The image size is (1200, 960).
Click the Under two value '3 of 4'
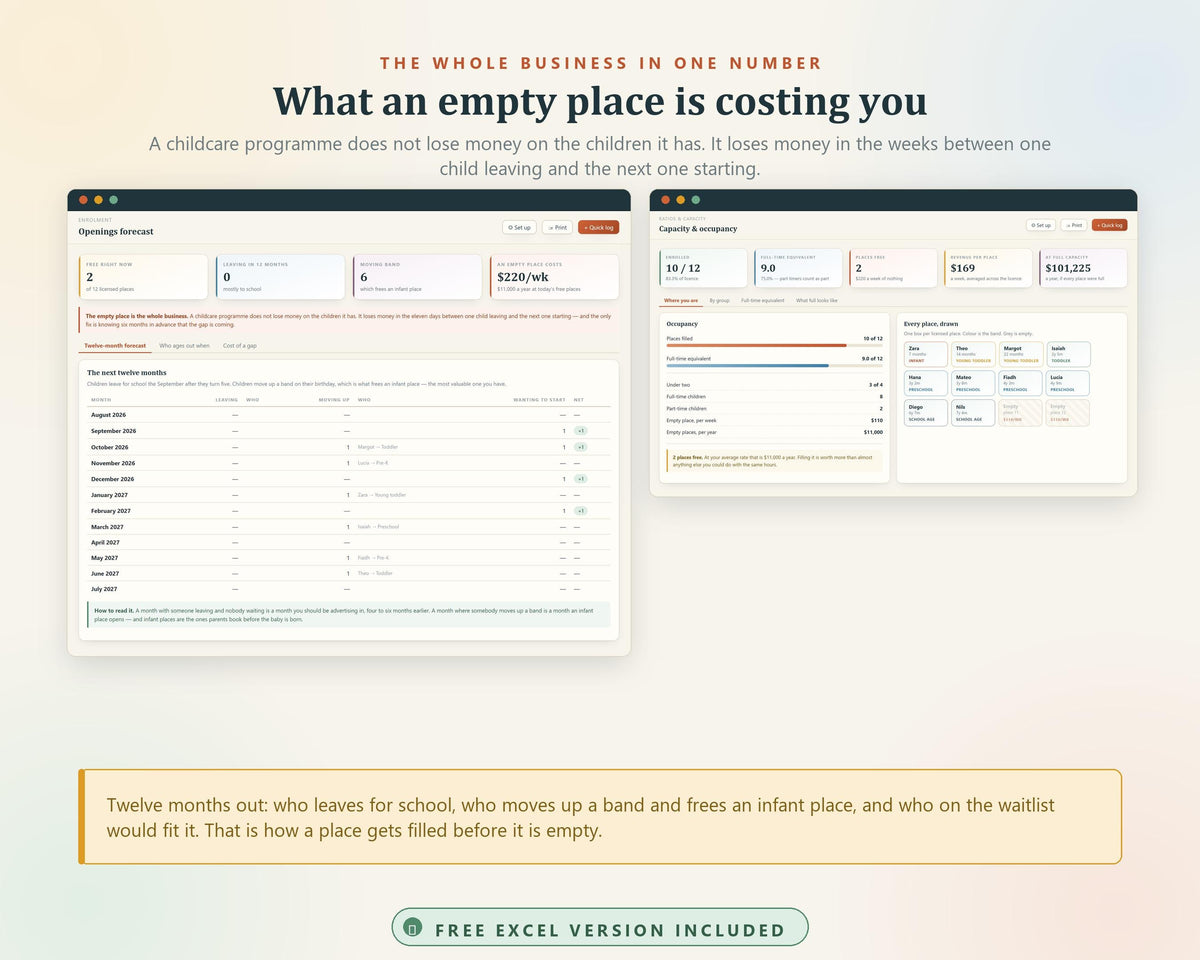coord(875,384)
